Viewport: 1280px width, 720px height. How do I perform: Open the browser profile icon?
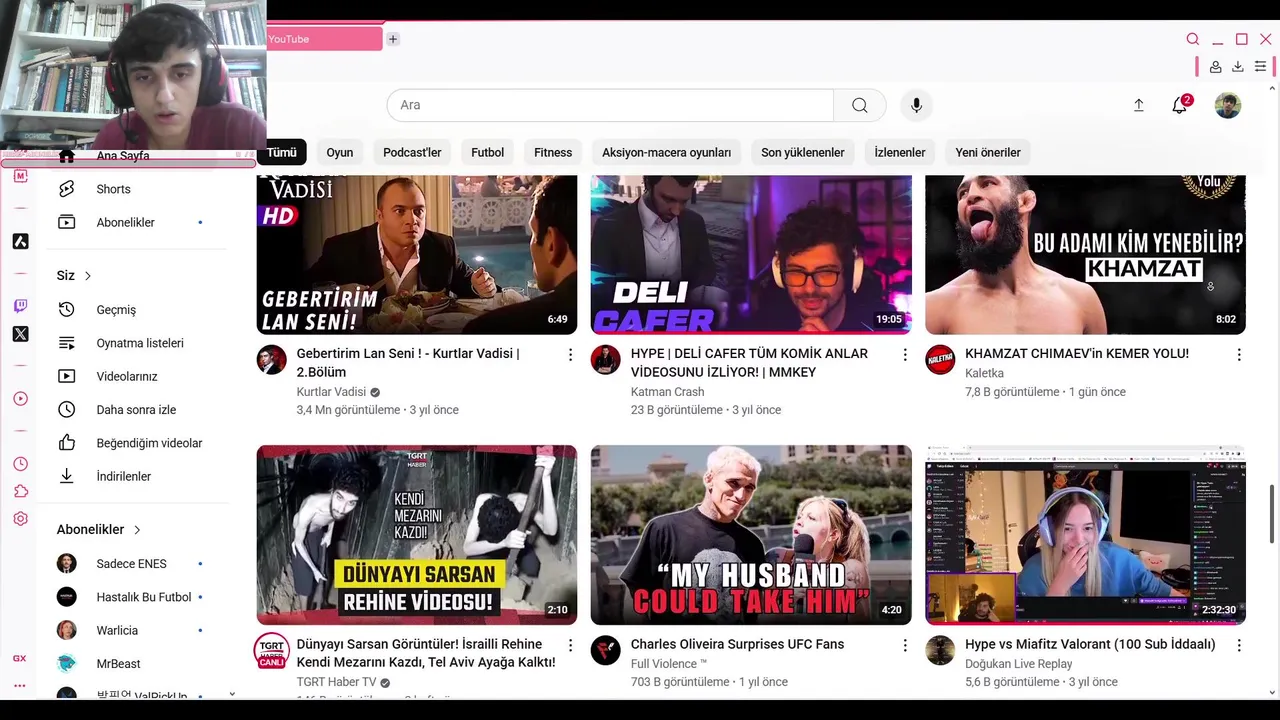click(x=1215, y=67)
